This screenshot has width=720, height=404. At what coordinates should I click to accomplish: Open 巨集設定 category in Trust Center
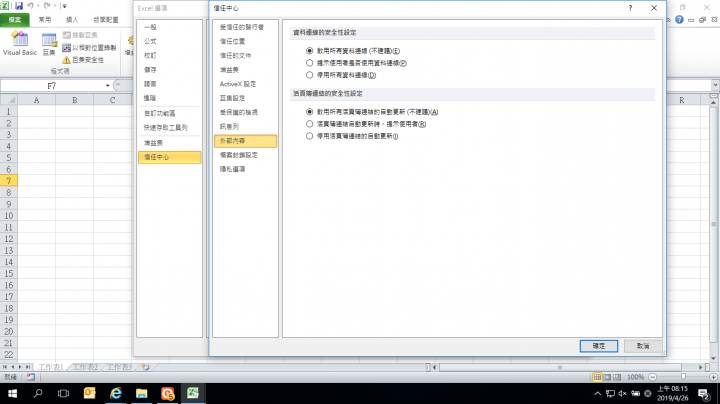pyautogui.click(x=245, y=98)
